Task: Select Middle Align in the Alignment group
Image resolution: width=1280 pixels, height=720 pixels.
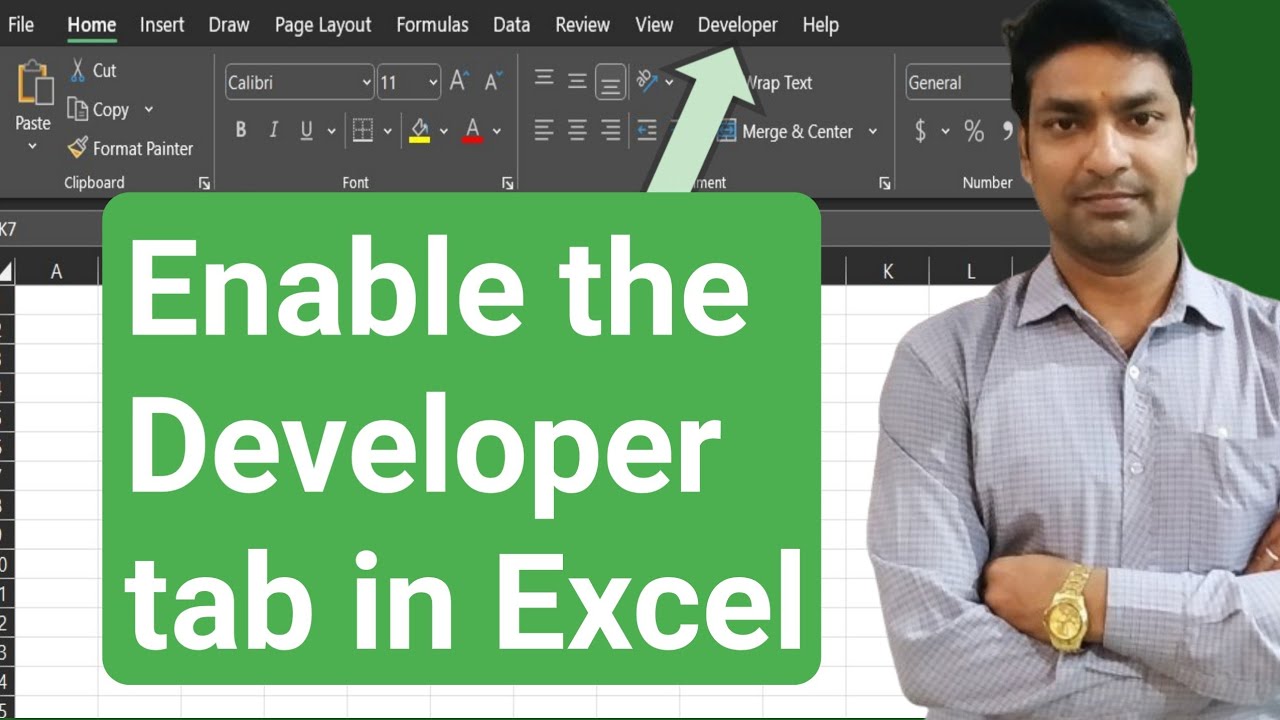Action: [577, 81]
